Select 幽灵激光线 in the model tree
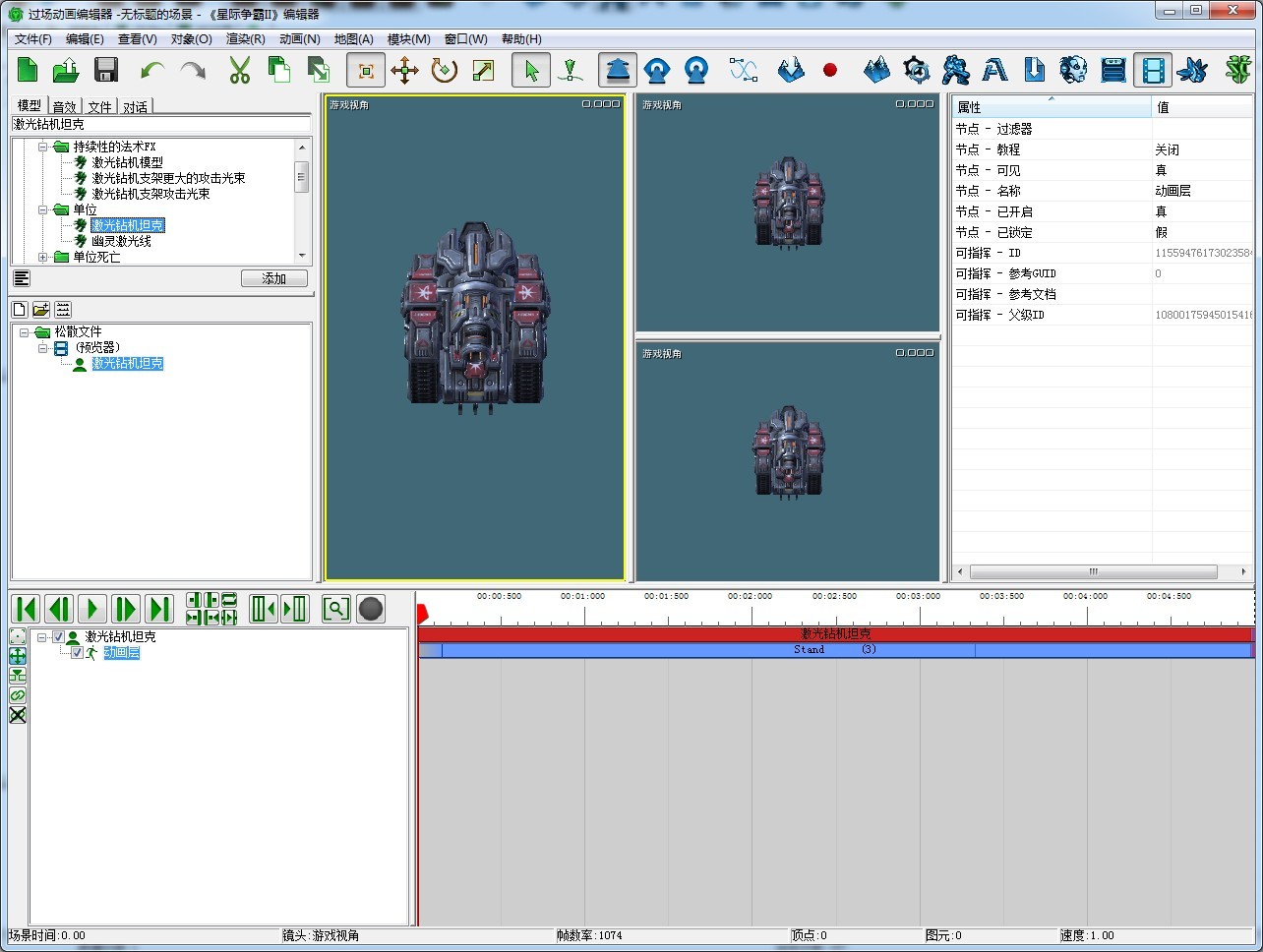 [122, 241]
